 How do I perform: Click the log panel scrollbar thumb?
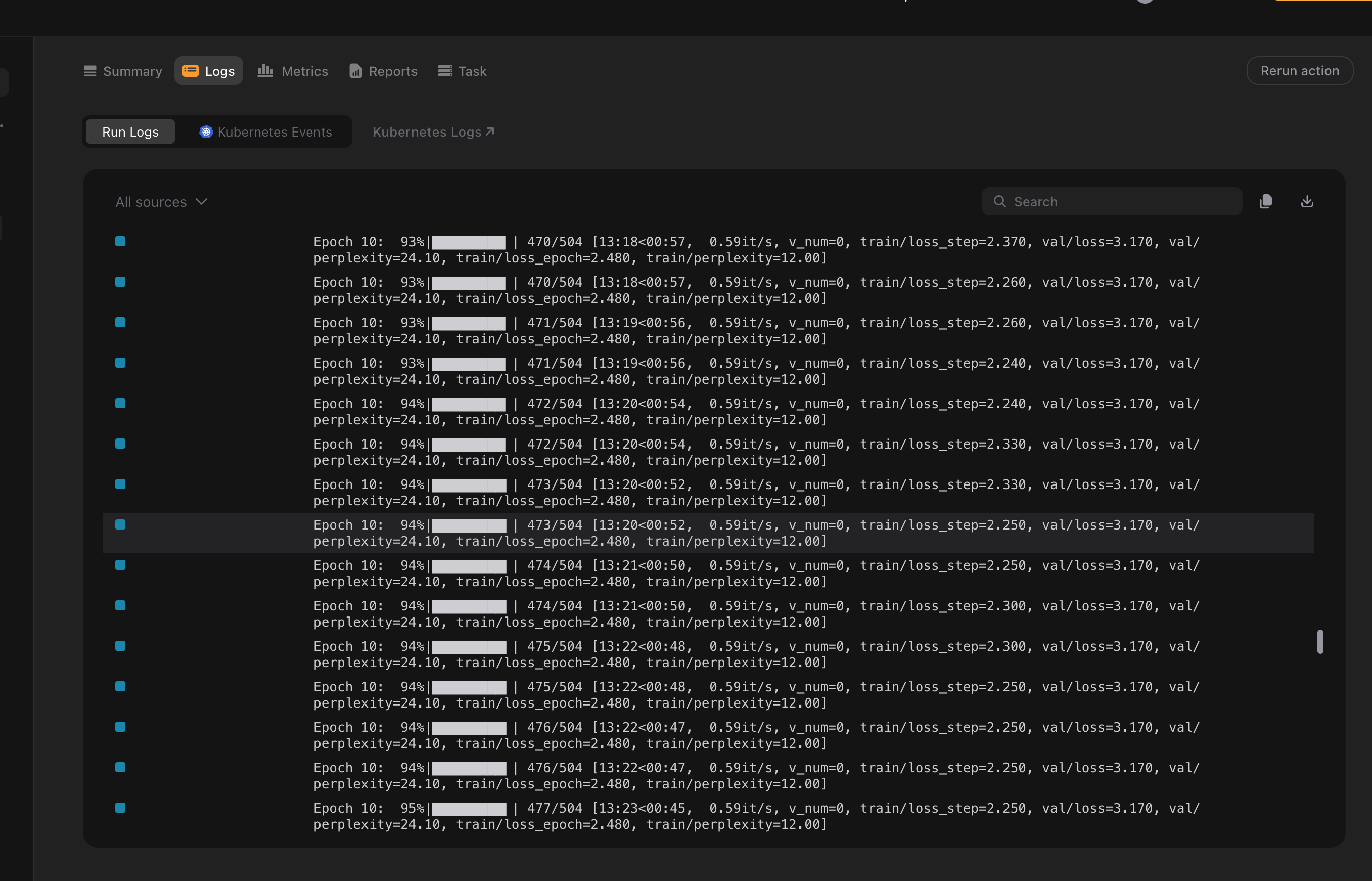[1320, 641]
